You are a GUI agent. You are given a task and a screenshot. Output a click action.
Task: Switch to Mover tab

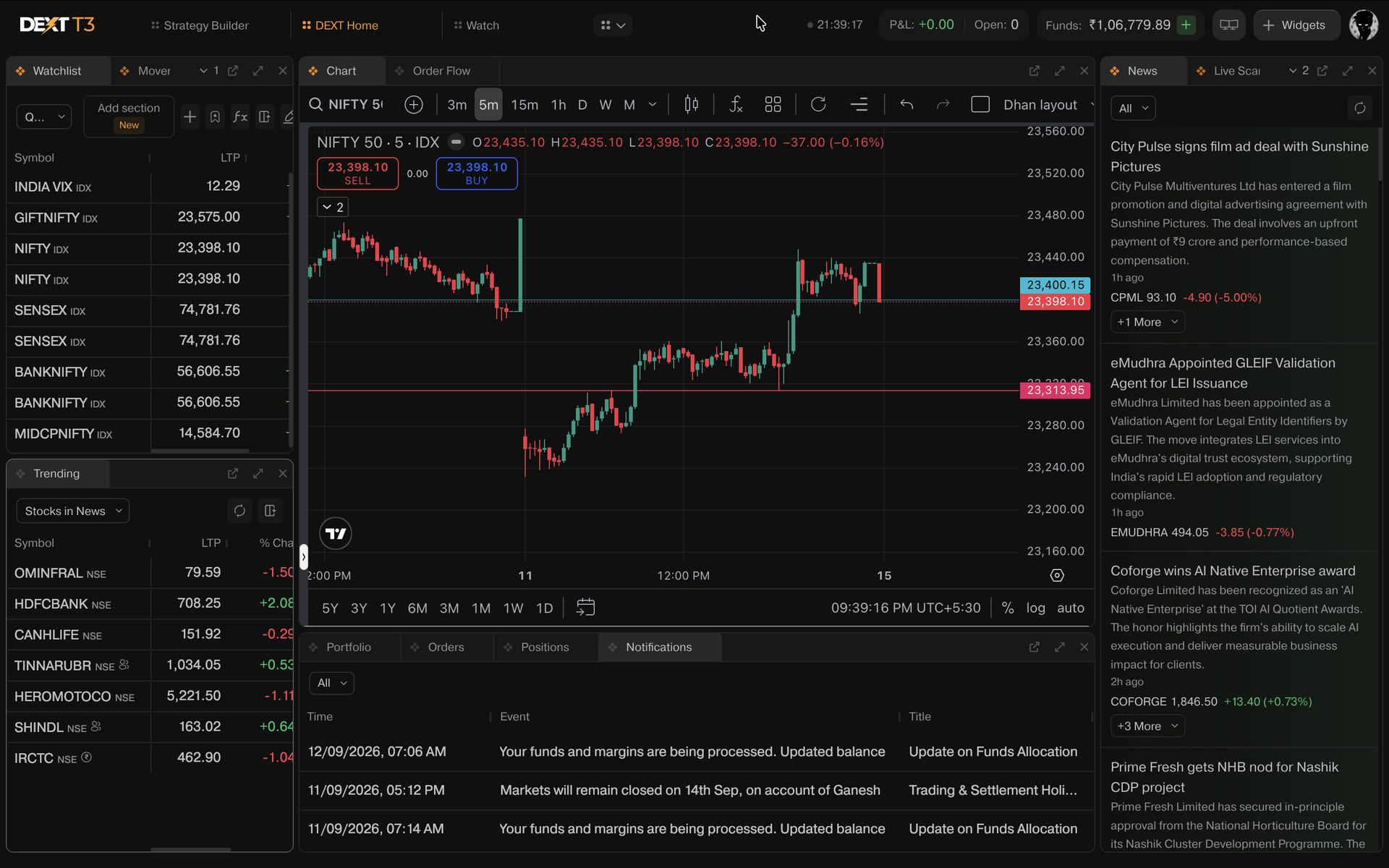[x=153, y=71]
